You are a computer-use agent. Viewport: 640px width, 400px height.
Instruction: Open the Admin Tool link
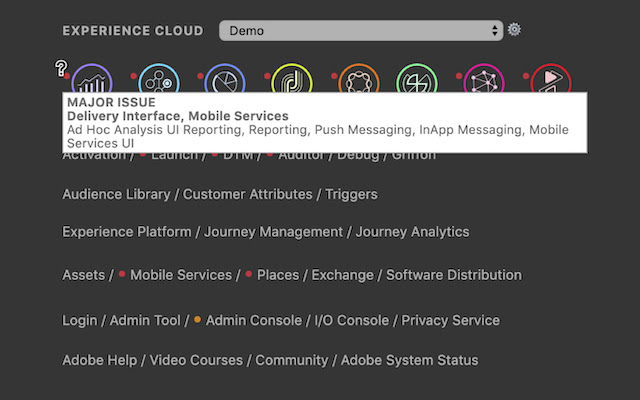[x=145, y=320]
